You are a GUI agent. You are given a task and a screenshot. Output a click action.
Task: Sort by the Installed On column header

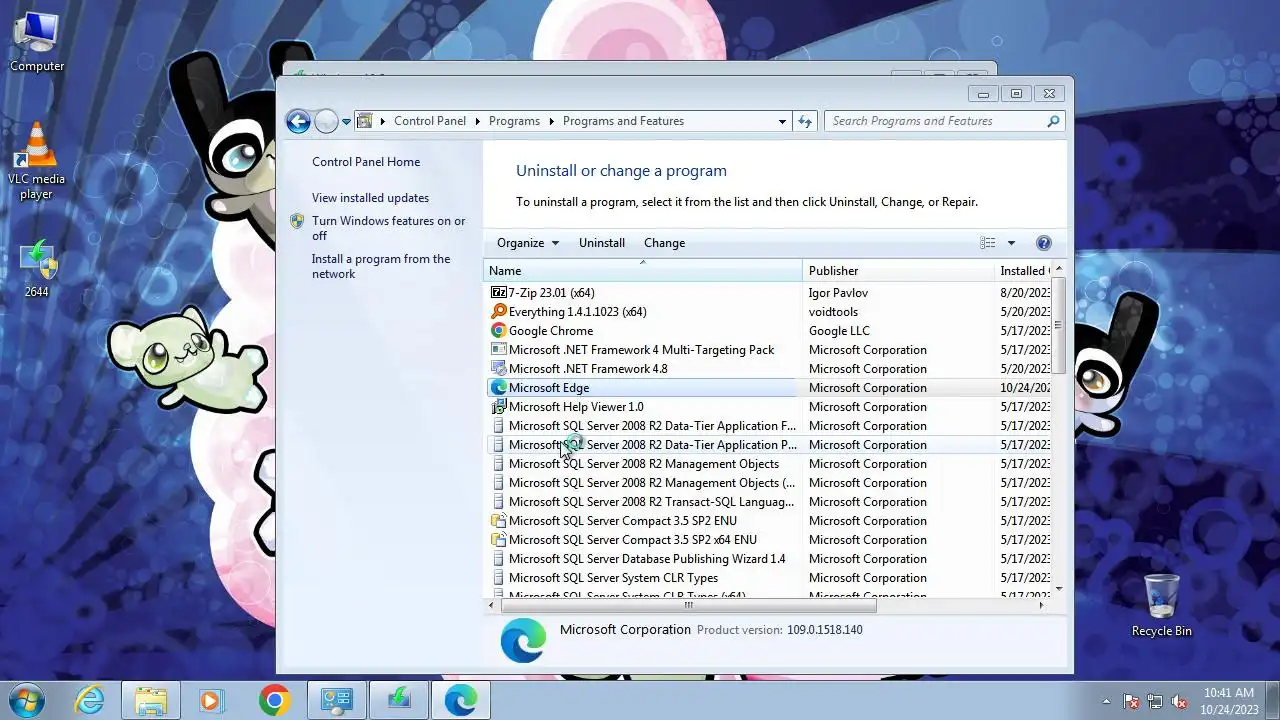click(1023, 271)
